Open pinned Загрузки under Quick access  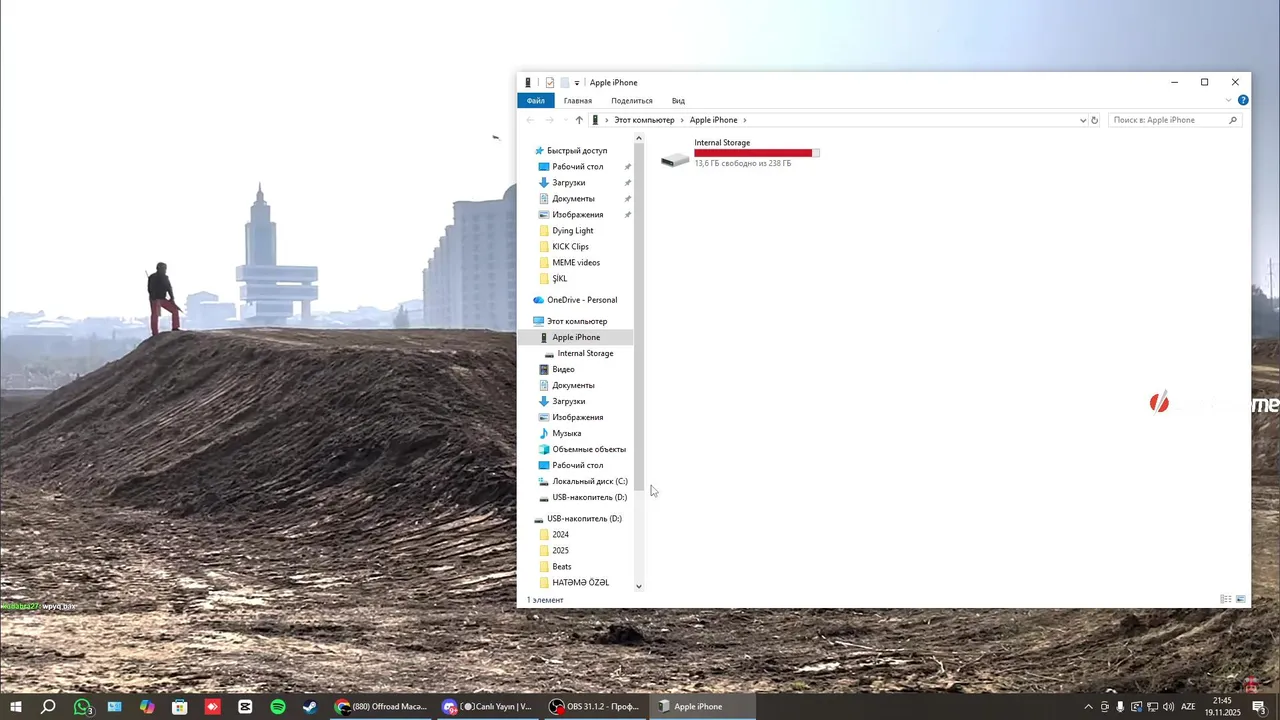[x=569, y=183]
